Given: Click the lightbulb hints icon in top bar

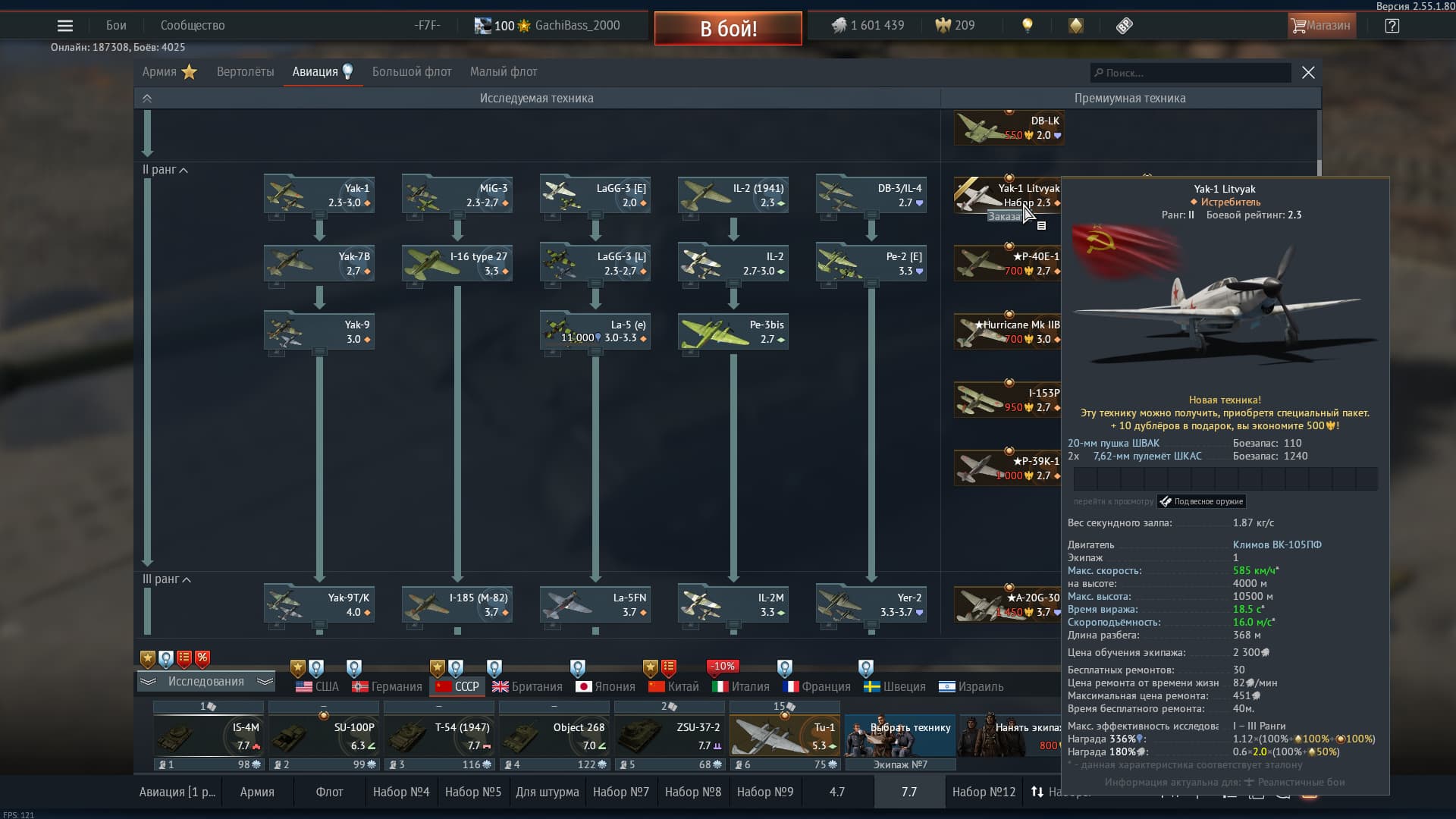Looking at the screenshot, I should pyautogui.click(x=1027, y=26).
